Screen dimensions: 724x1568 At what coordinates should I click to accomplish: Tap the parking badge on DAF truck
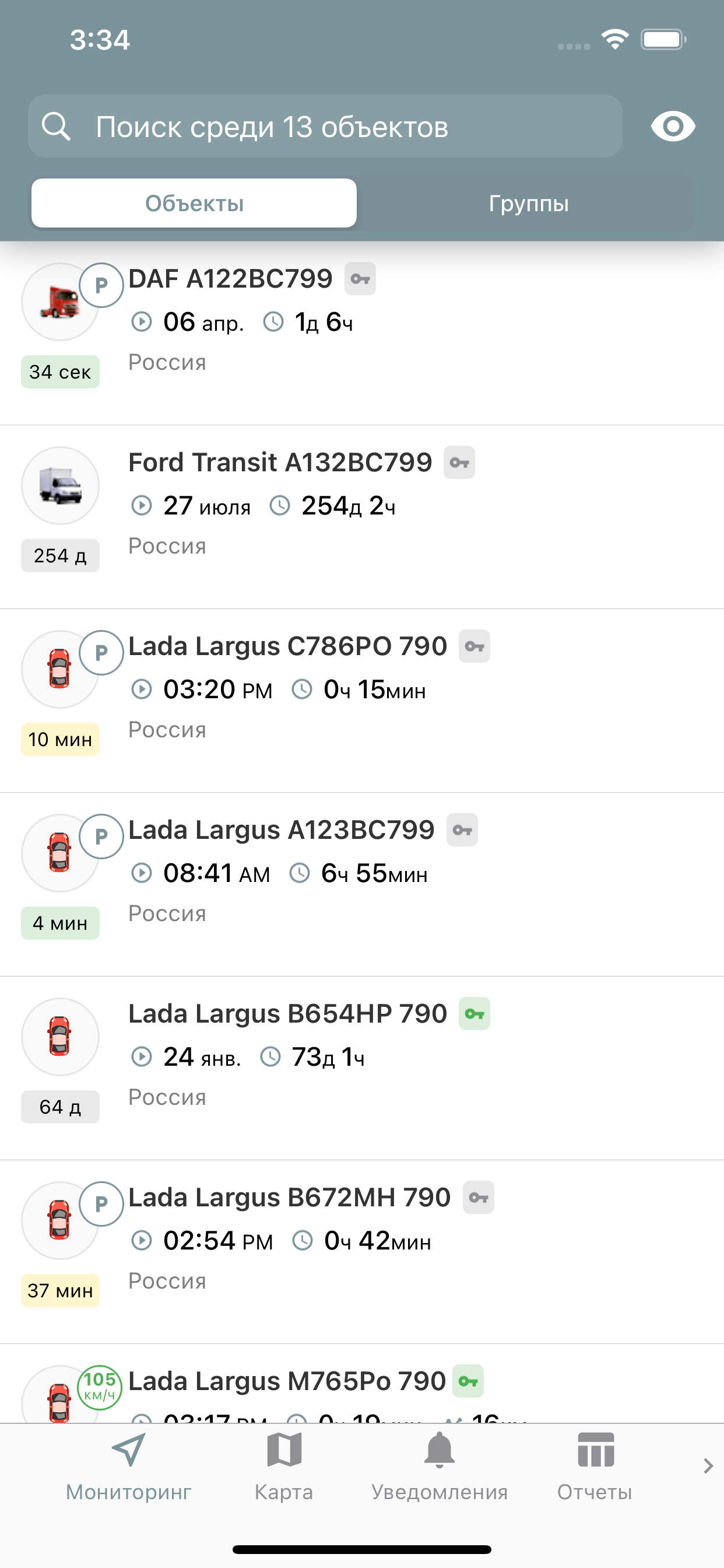pos(101,285)
